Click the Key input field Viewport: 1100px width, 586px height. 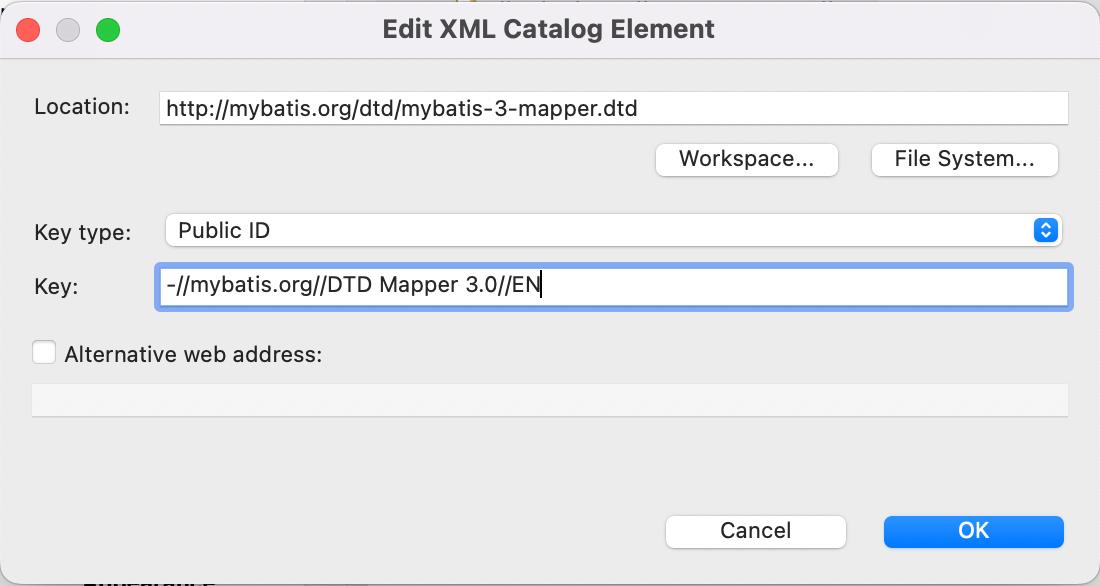coord(613,286)
